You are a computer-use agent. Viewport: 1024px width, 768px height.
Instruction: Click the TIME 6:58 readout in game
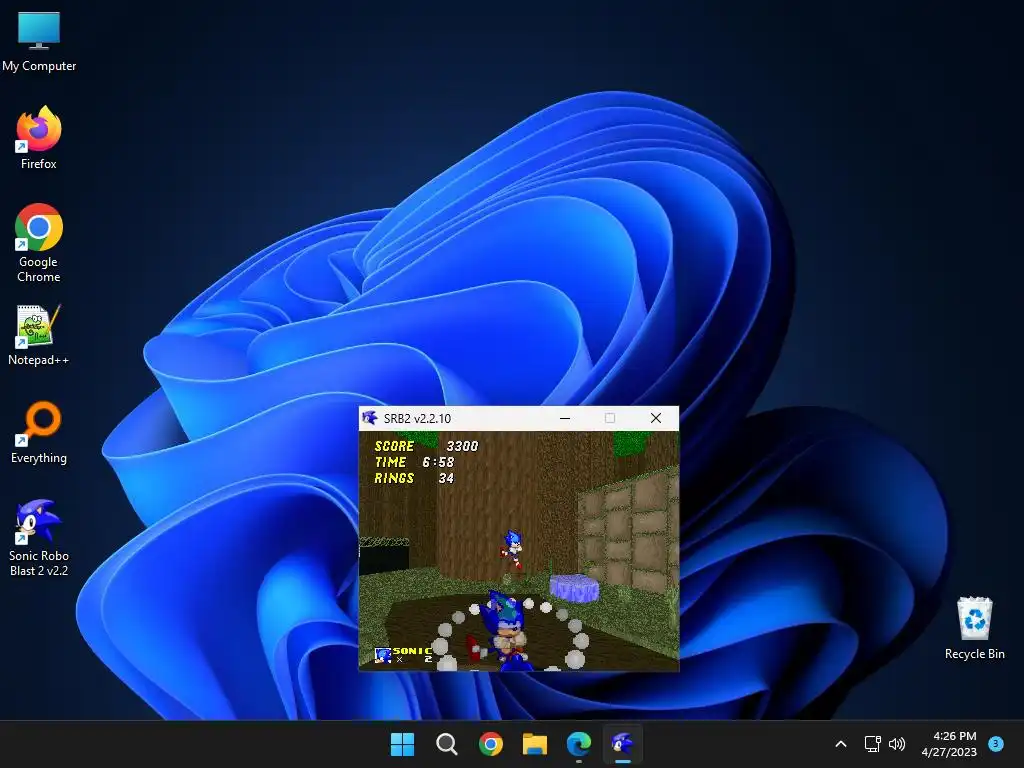coord(414,462)
